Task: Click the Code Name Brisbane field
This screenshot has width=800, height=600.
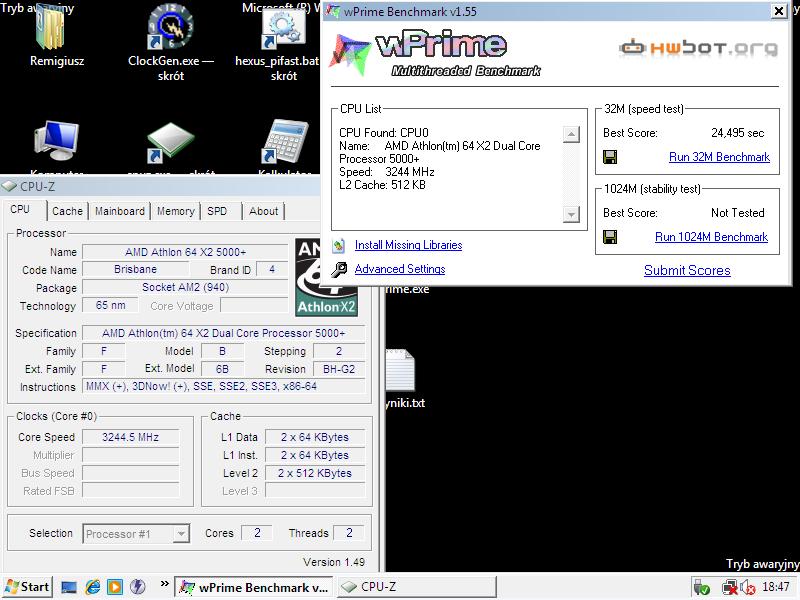Action: coord(136,269)
